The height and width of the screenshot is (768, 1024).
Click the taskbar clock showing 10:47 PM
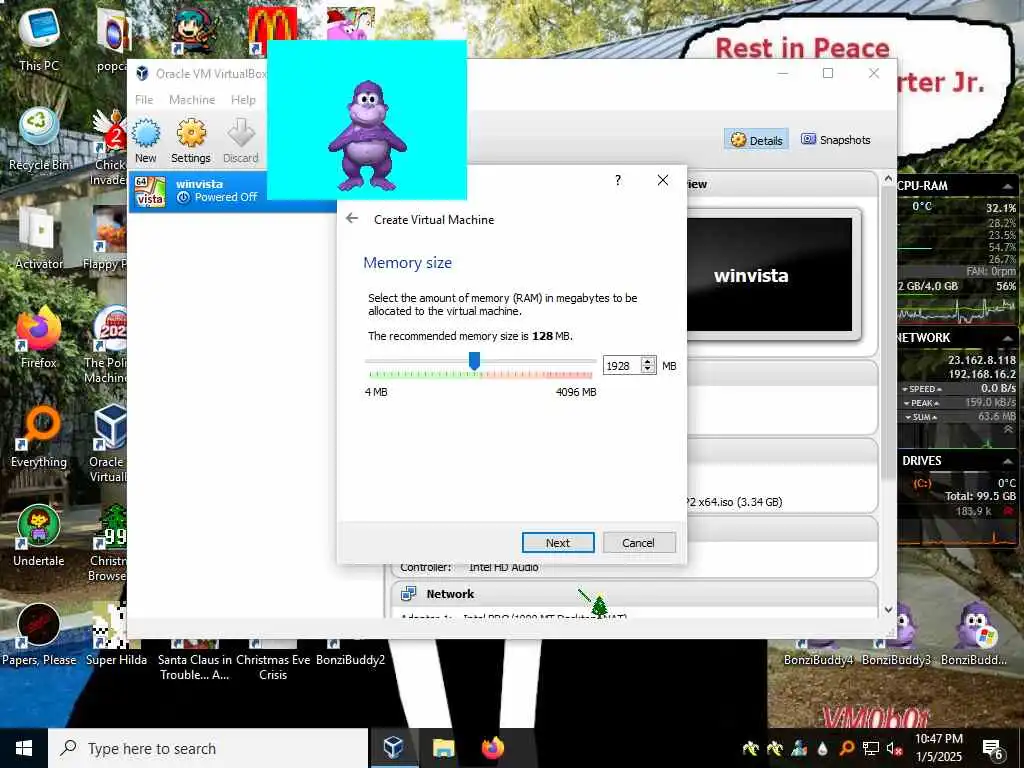pos(938,748)
